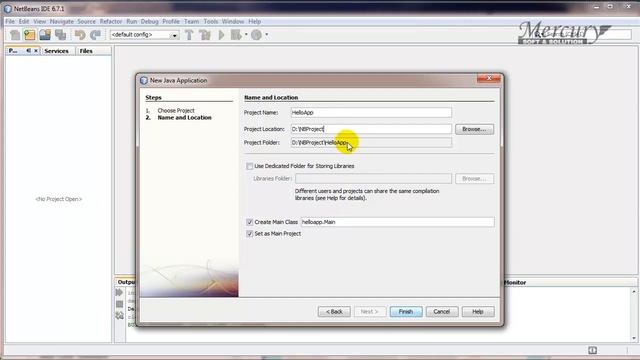This screenshot has height=360, width=640.
Task: Open the View menu
Action: click(x=40, y=21)
